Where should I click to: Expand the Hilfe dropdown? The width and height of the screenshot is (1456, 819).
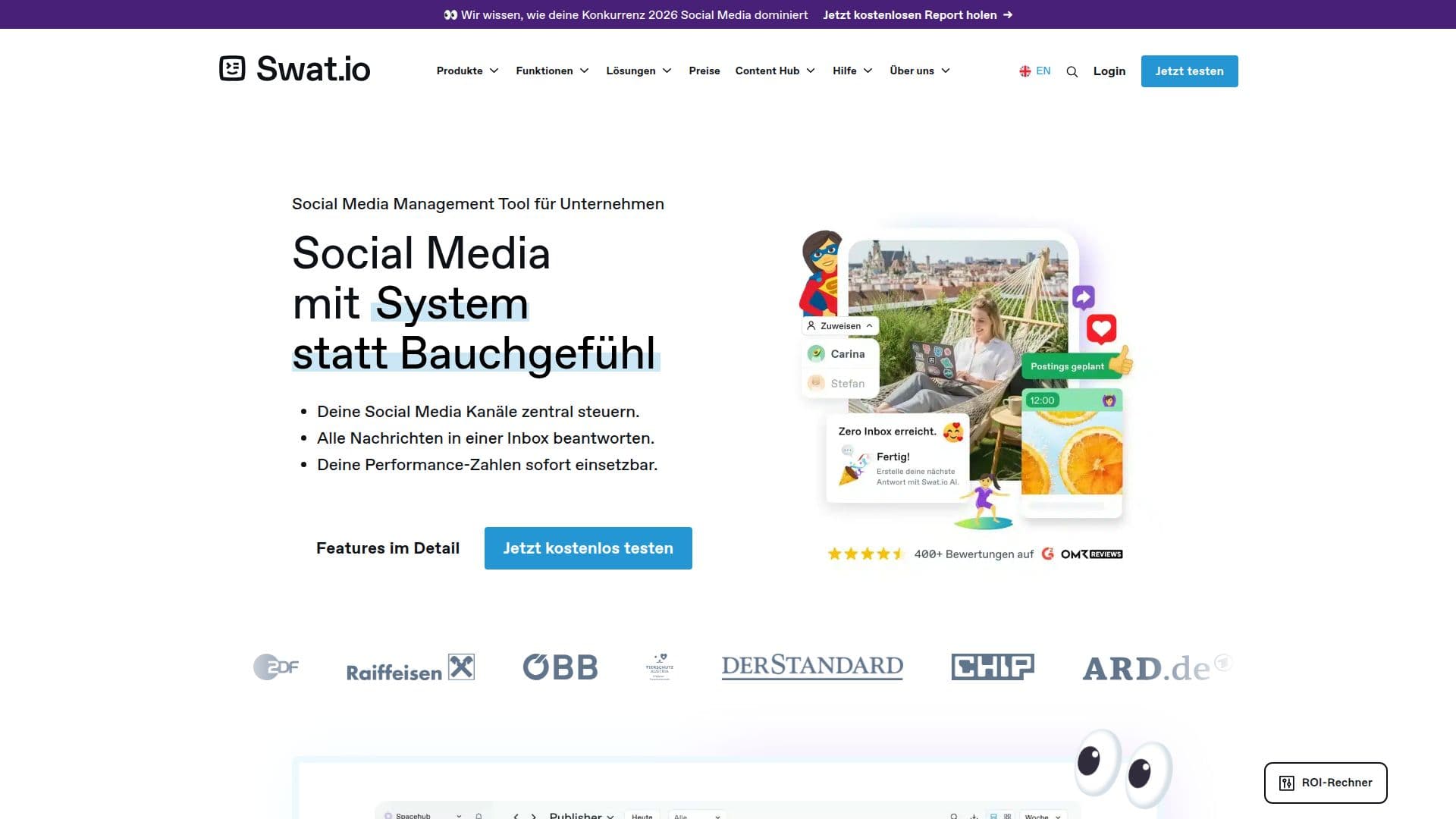click(x=852, y=71)
